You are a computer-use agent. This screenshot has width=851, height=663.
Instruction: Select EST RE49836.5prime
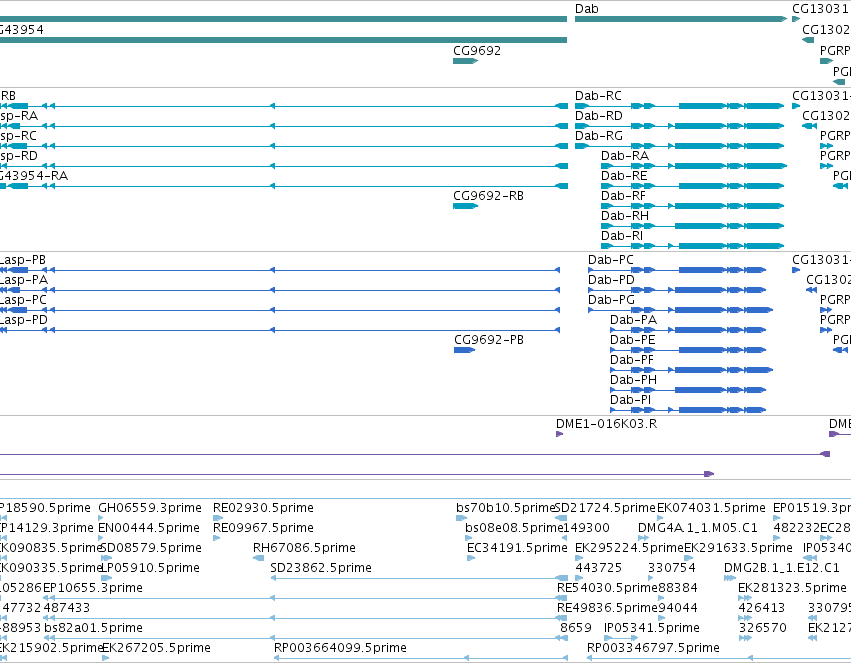click(607, 608)
